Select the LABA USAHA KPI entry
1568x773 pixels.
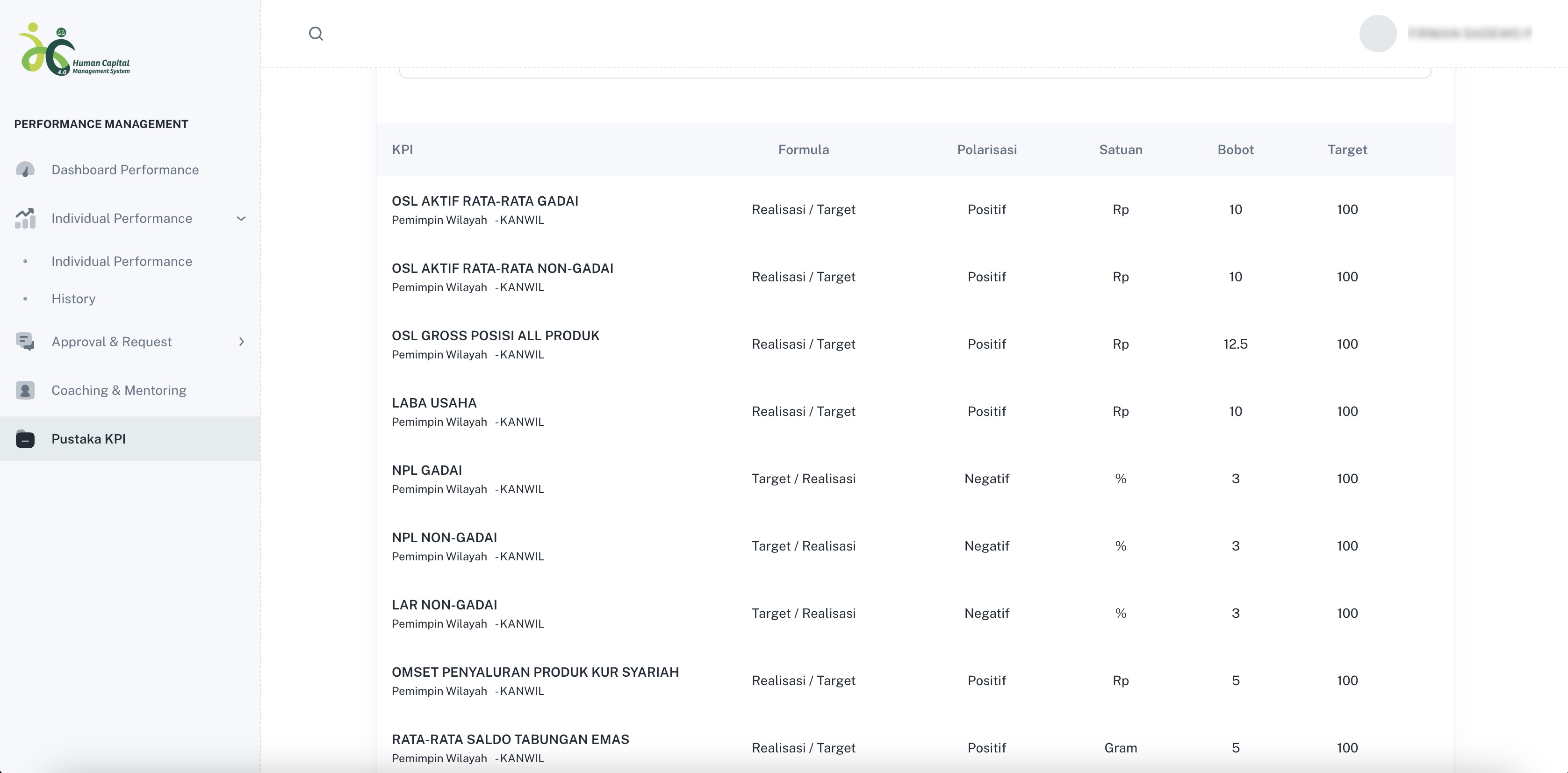(434, 403)
